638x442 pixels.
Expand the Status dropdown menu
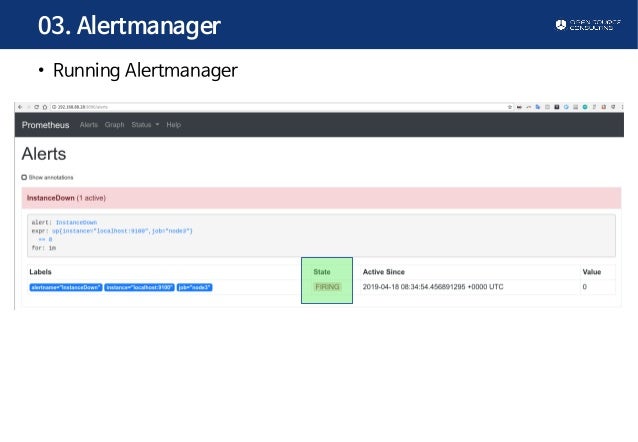[145, 125]
